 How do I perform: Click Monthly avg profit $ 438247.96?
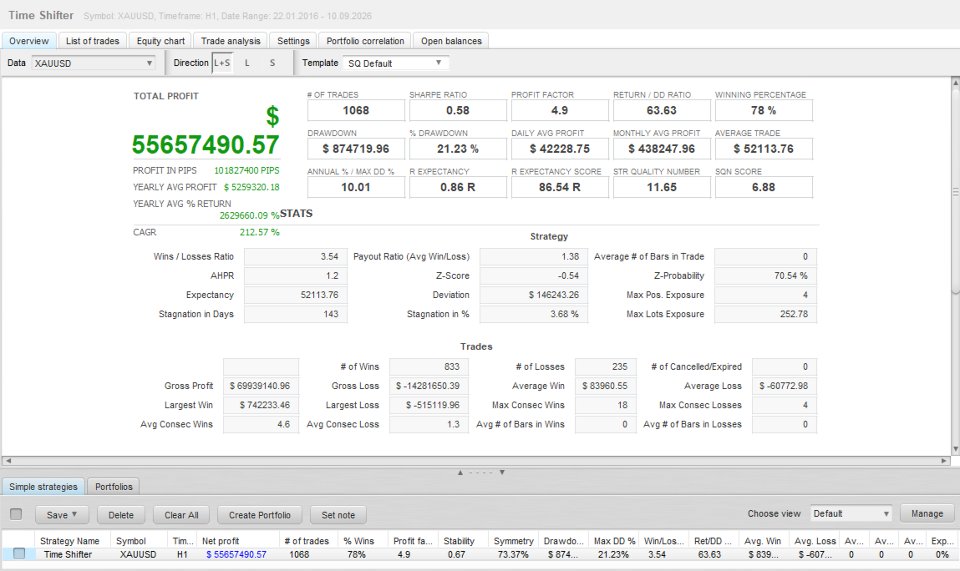click(662, 149)
